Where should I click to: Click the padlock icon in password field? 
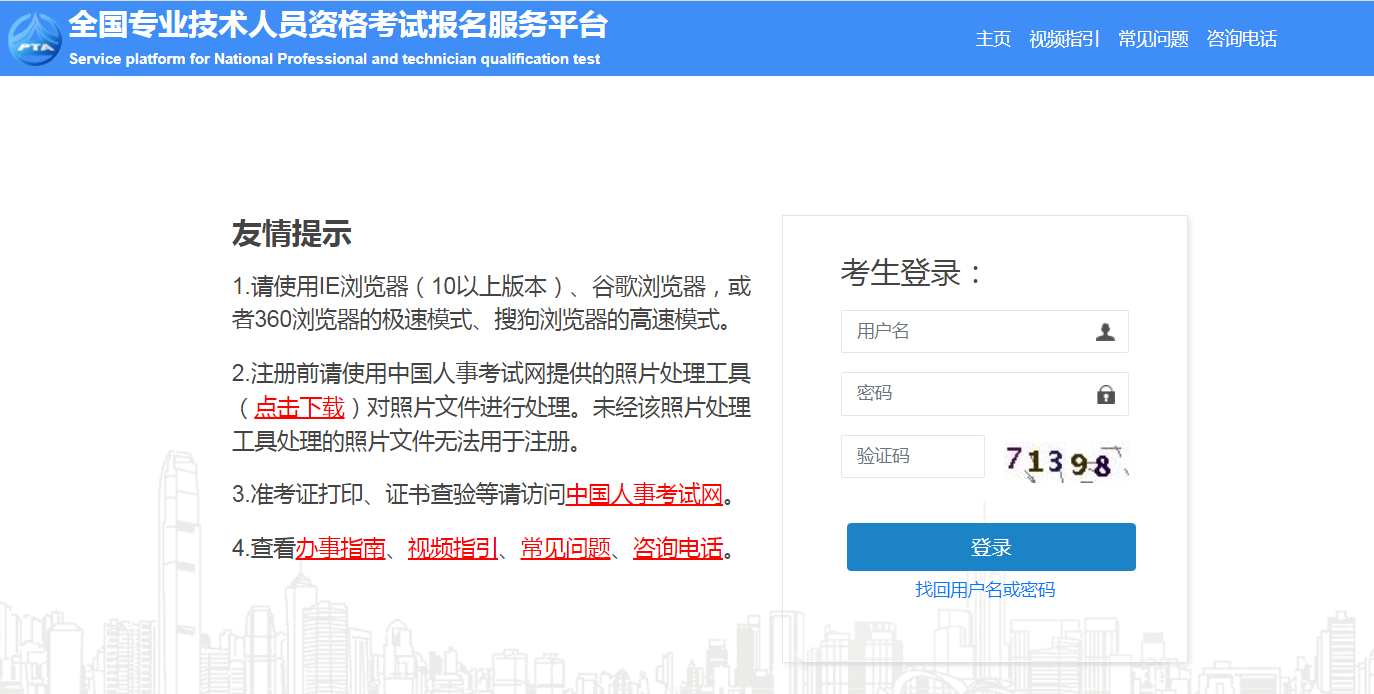[x=1106, y=394]
